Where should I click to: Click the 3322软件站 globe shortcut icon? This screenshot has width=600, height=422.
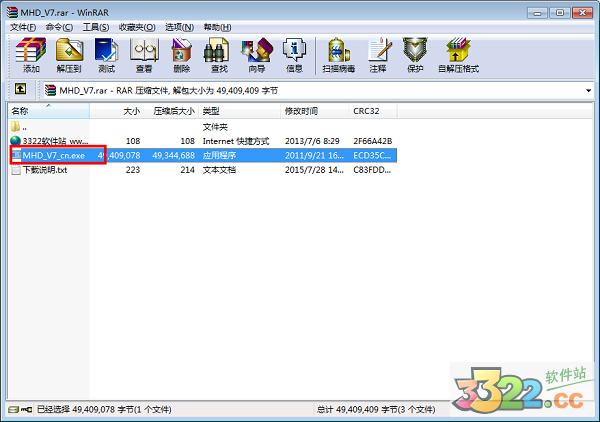[x=15, y=141]
